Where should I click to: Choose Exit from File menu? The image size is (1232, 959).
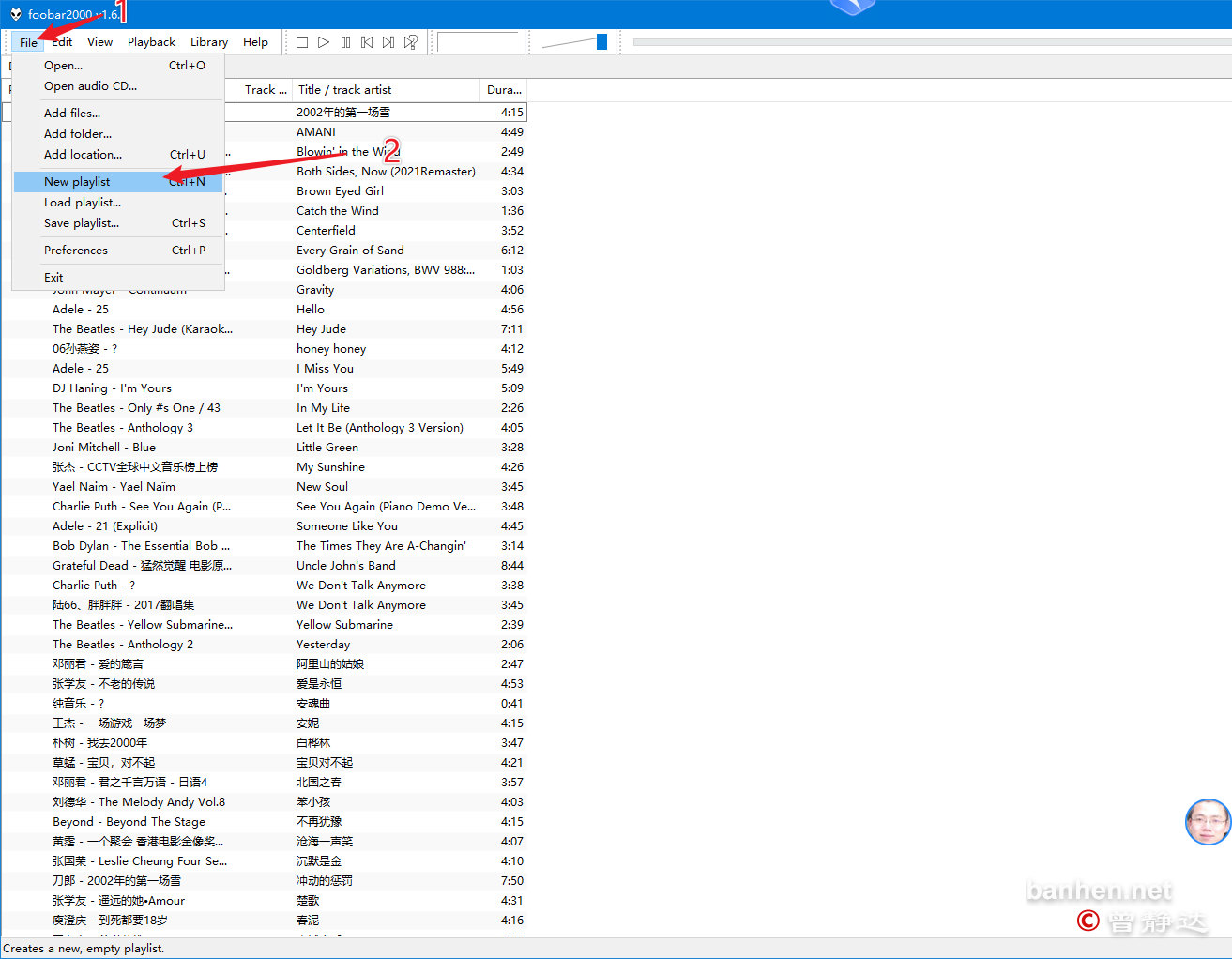coord(118,278)
